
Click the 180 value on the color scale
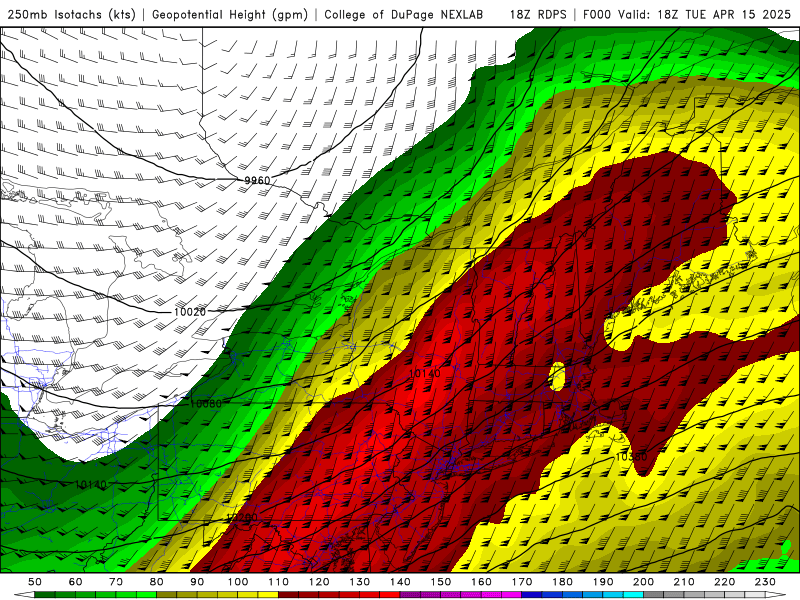(562, 582)
